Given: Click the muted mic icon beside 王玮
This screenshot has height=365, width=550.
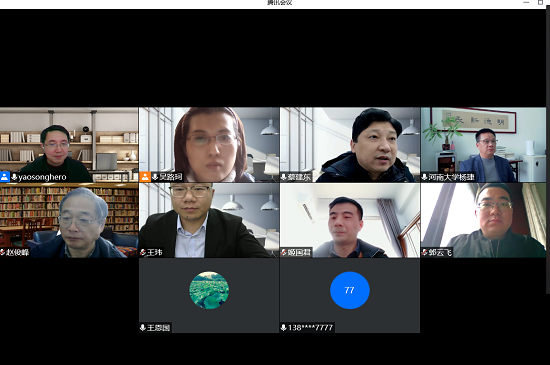Looking at the screenshot, I should [x=143, y=252].
